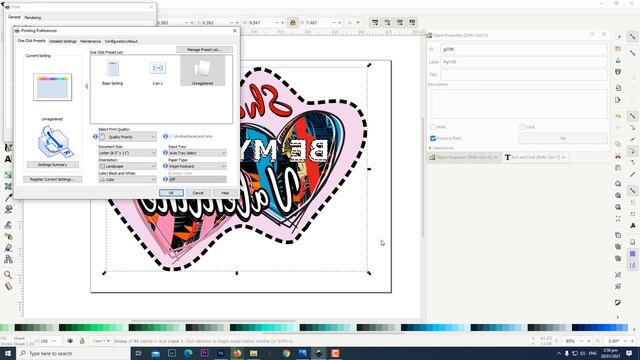Open the Document Size dropdown
This screenshot has height=360, width=640.
[127, 153]
